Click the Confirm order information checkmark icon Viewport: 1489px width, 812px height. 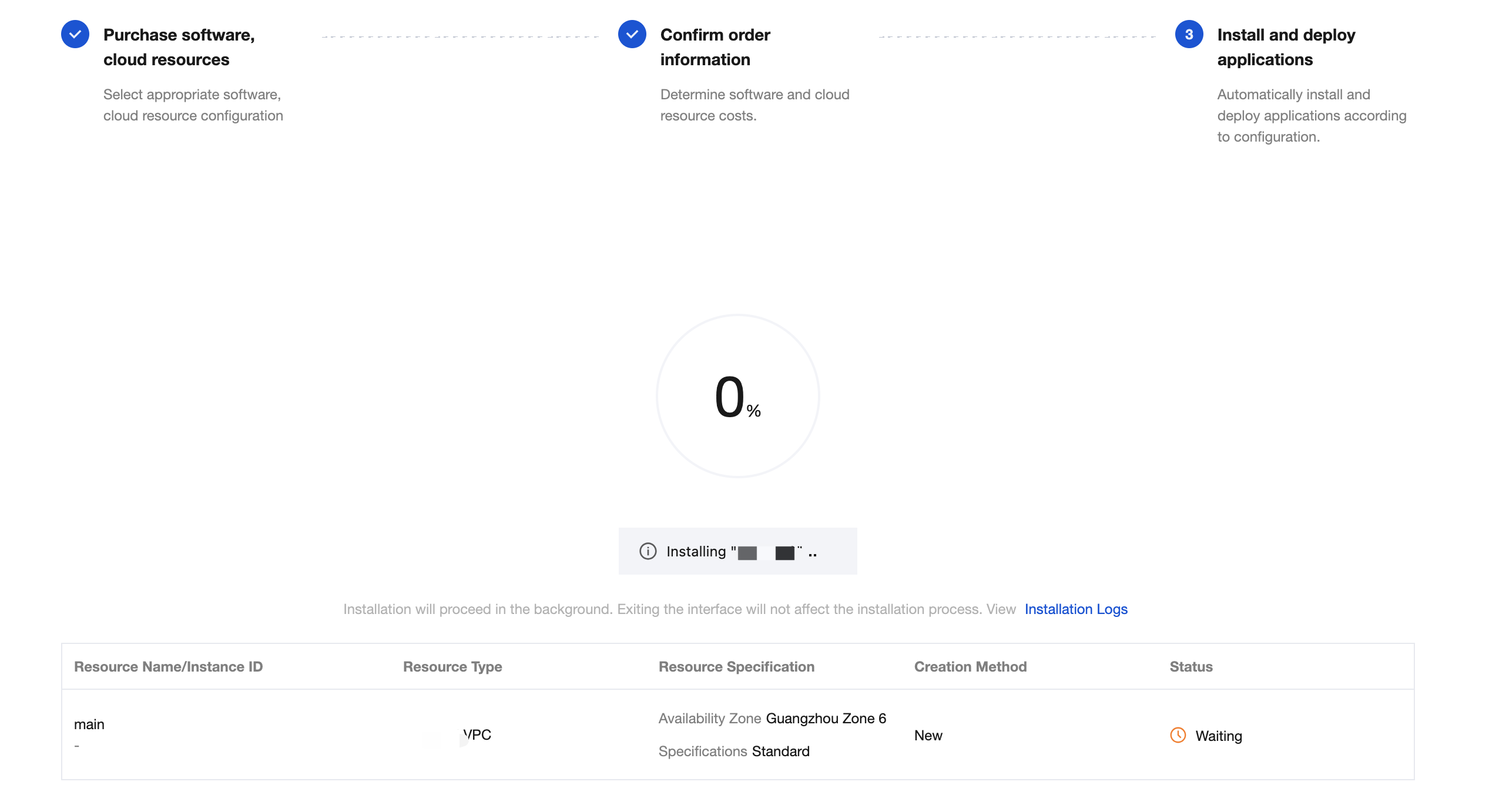[x=632, y=35]
